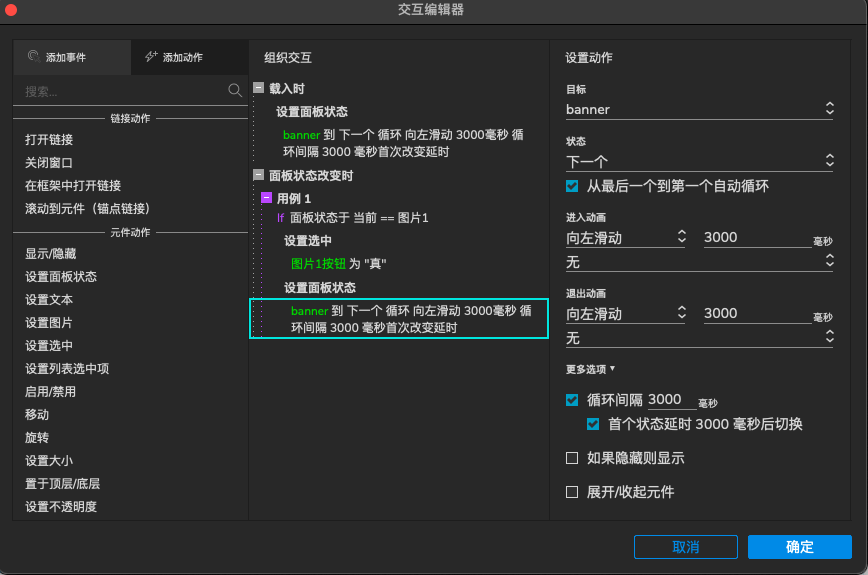Select the highlighted banner action row

point(399,319)
